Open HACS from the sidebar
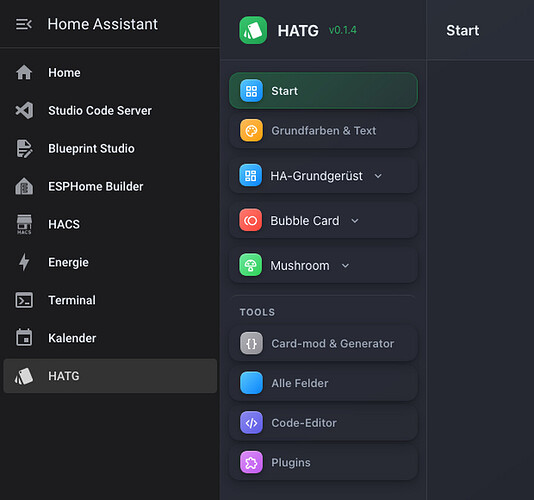The image size is (534, 500). [x=110, y=224]
